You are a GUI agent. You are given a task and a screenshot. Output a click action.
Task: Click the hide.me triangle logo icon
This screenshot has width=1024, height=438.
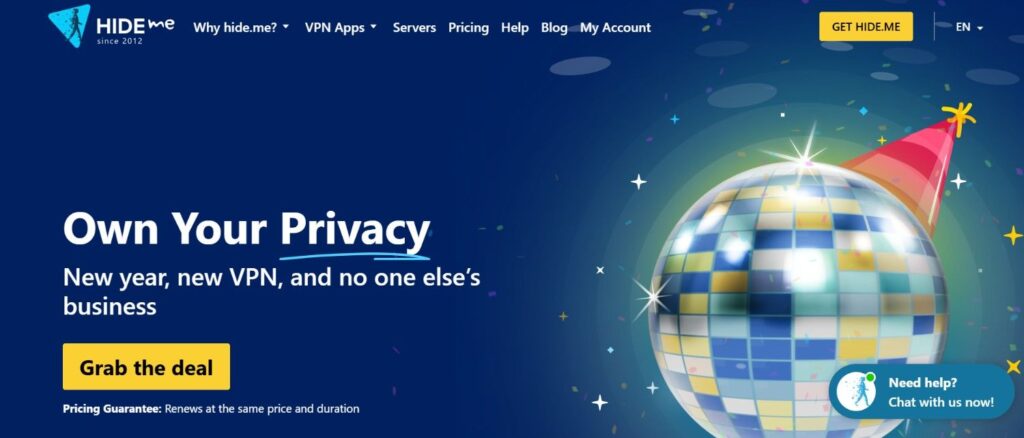coord(70,26)
